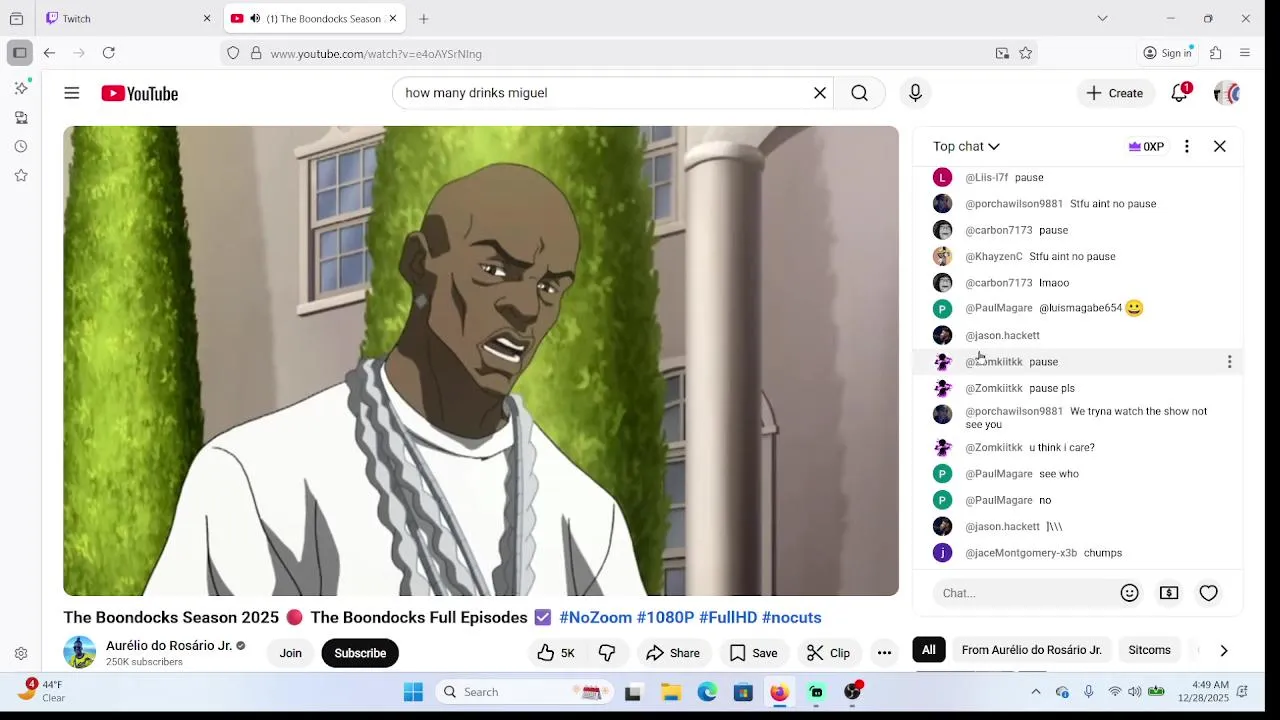Open taskbar volume control
The width and height of the screenshot is (1280, 720).
pos(1135,692)
